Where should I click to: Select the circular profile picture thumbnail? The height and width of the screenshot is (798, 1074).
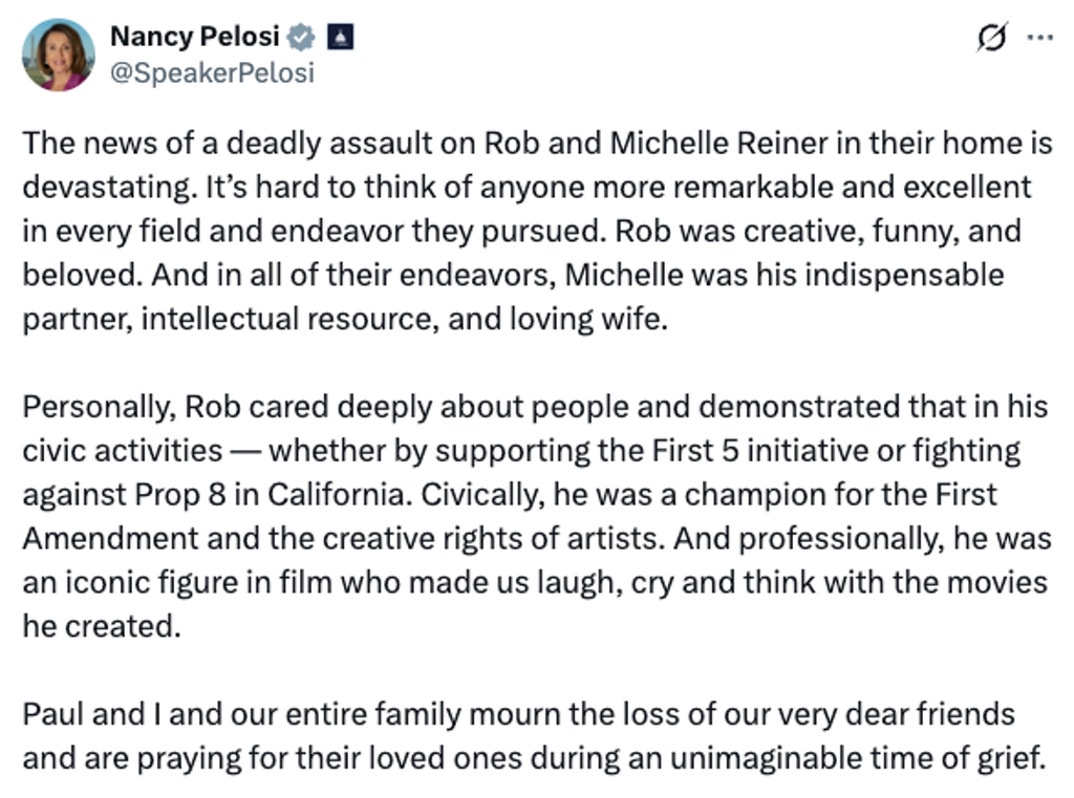pos(58,53)
